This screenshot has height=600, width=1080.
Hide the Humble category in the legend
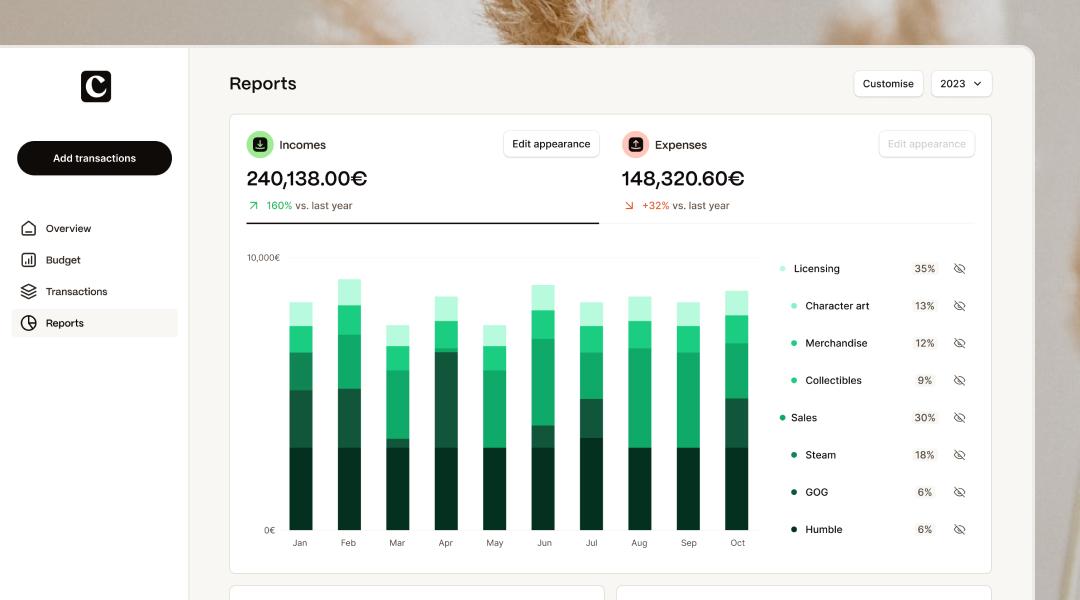click(959, 529)
